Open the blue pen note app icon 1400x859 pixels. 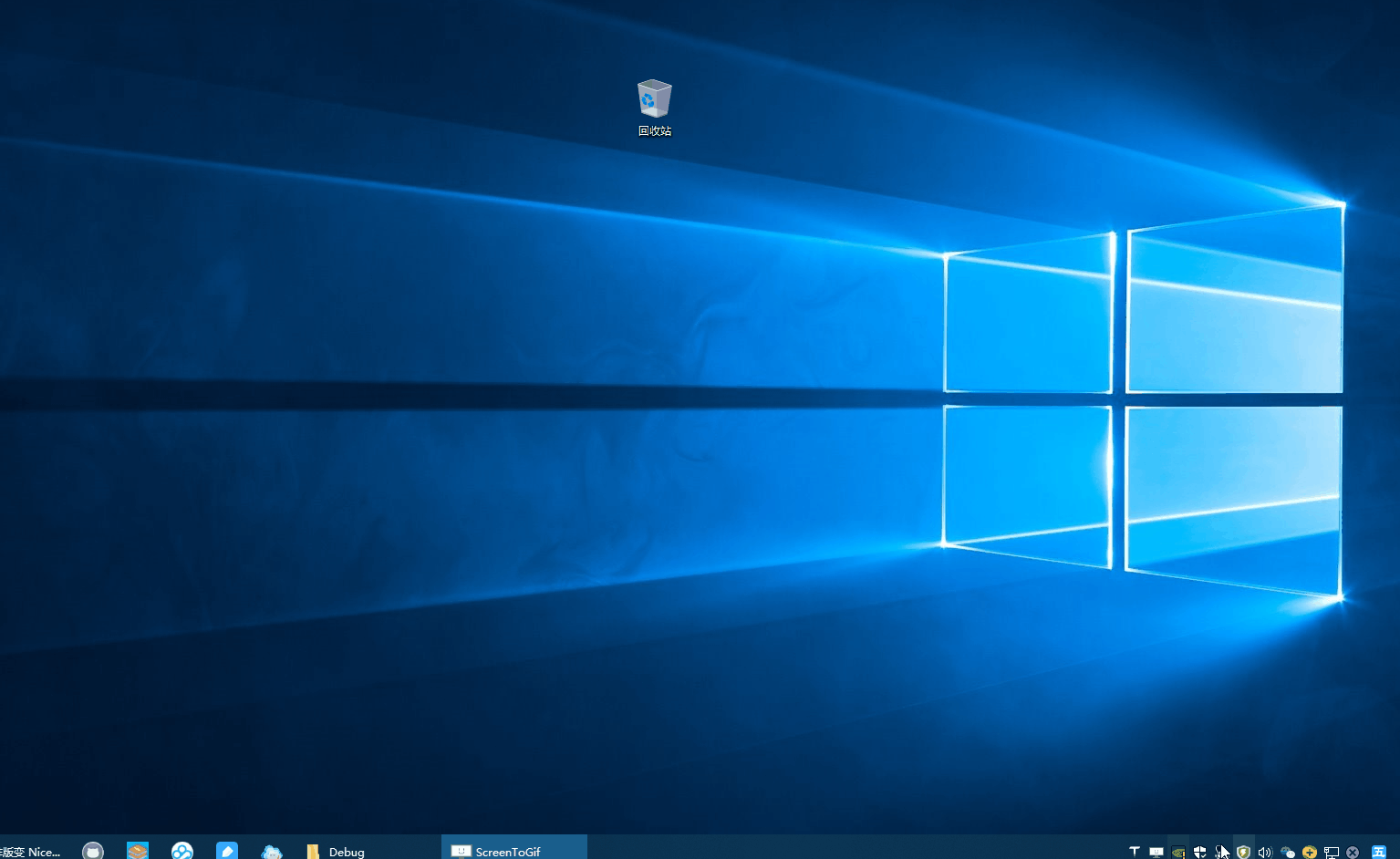coord(227,851)
